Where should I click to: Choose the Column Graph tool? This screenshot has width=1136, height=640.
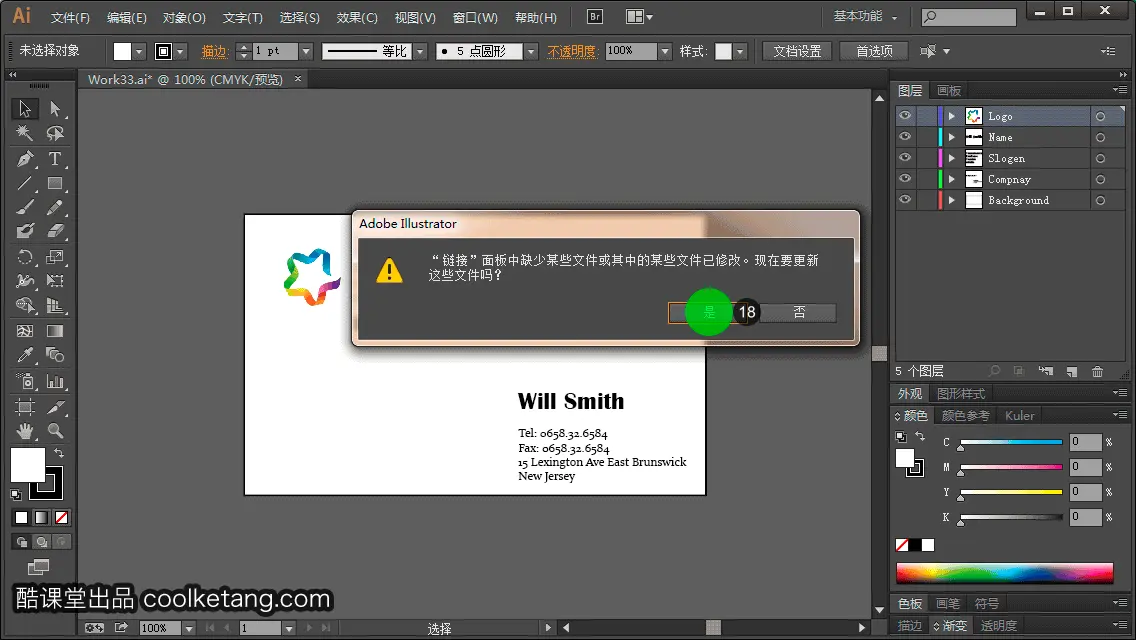pyautogui.click(x=55, y=381)
